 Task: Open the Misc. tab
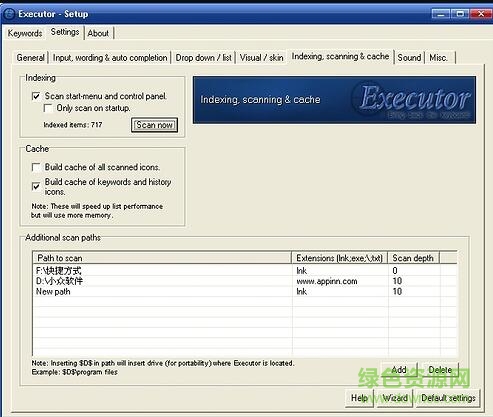tap(438, 58)
